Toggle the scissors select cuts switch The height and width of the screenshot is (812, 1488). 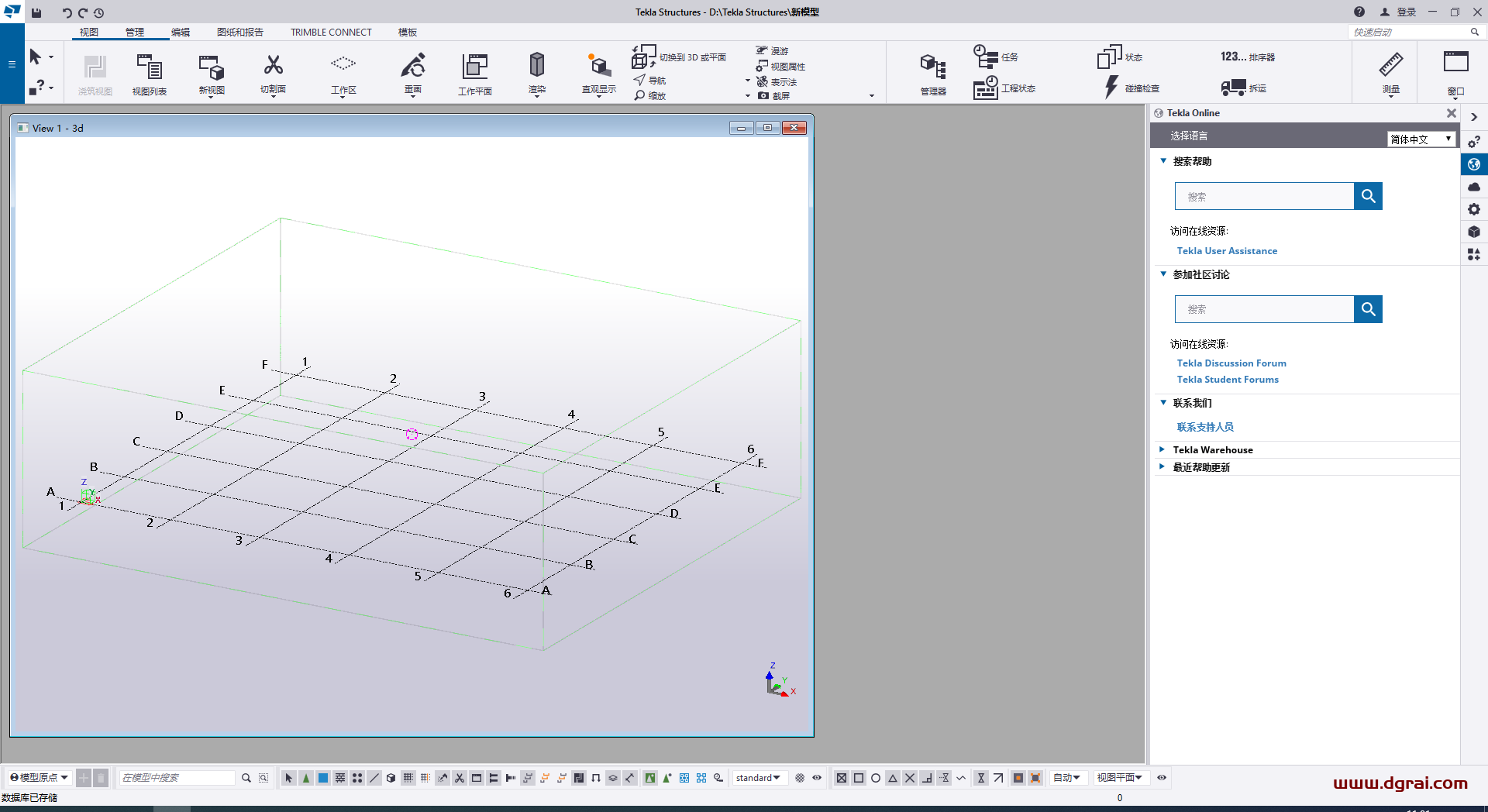point(460,778)
